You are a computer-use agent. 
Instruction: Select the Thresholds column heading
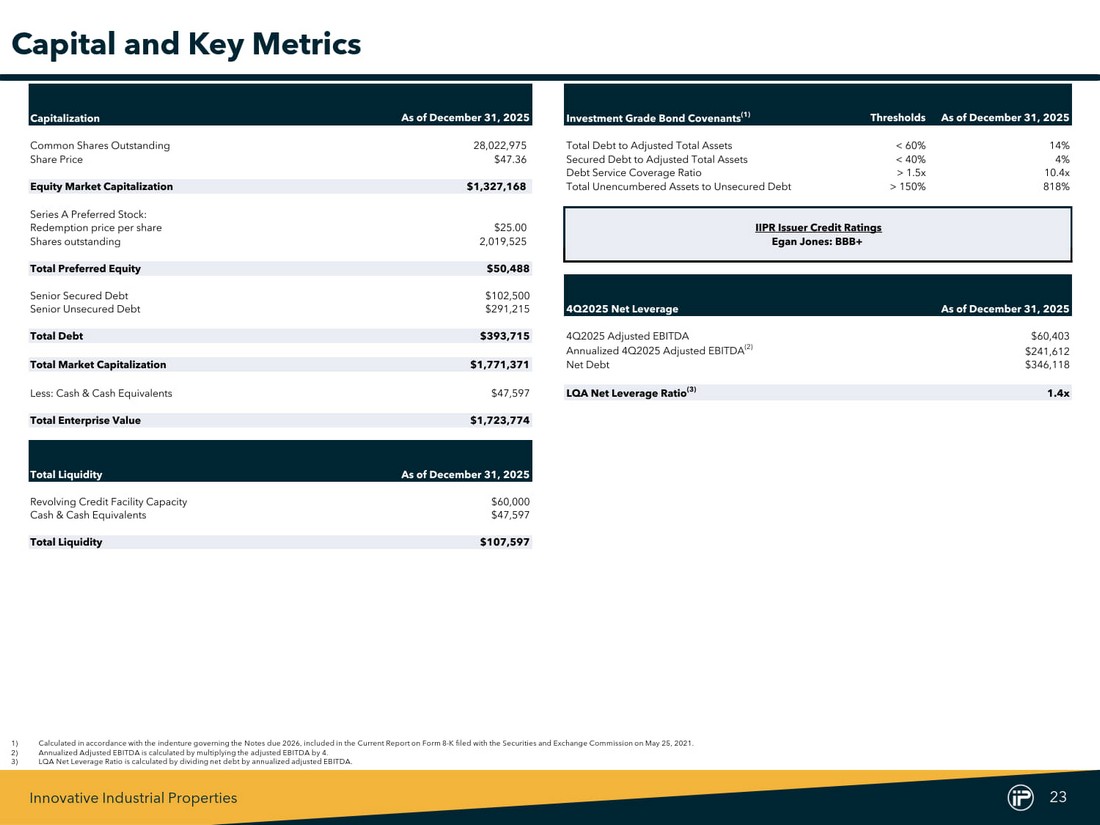(897, 118)
